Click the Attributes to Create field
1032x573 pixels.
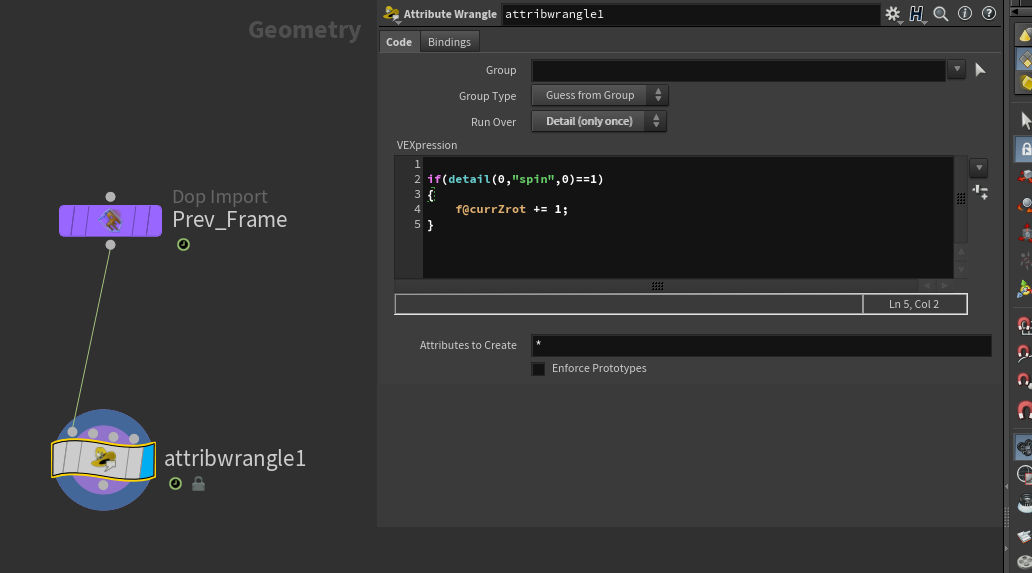point(761,345)
